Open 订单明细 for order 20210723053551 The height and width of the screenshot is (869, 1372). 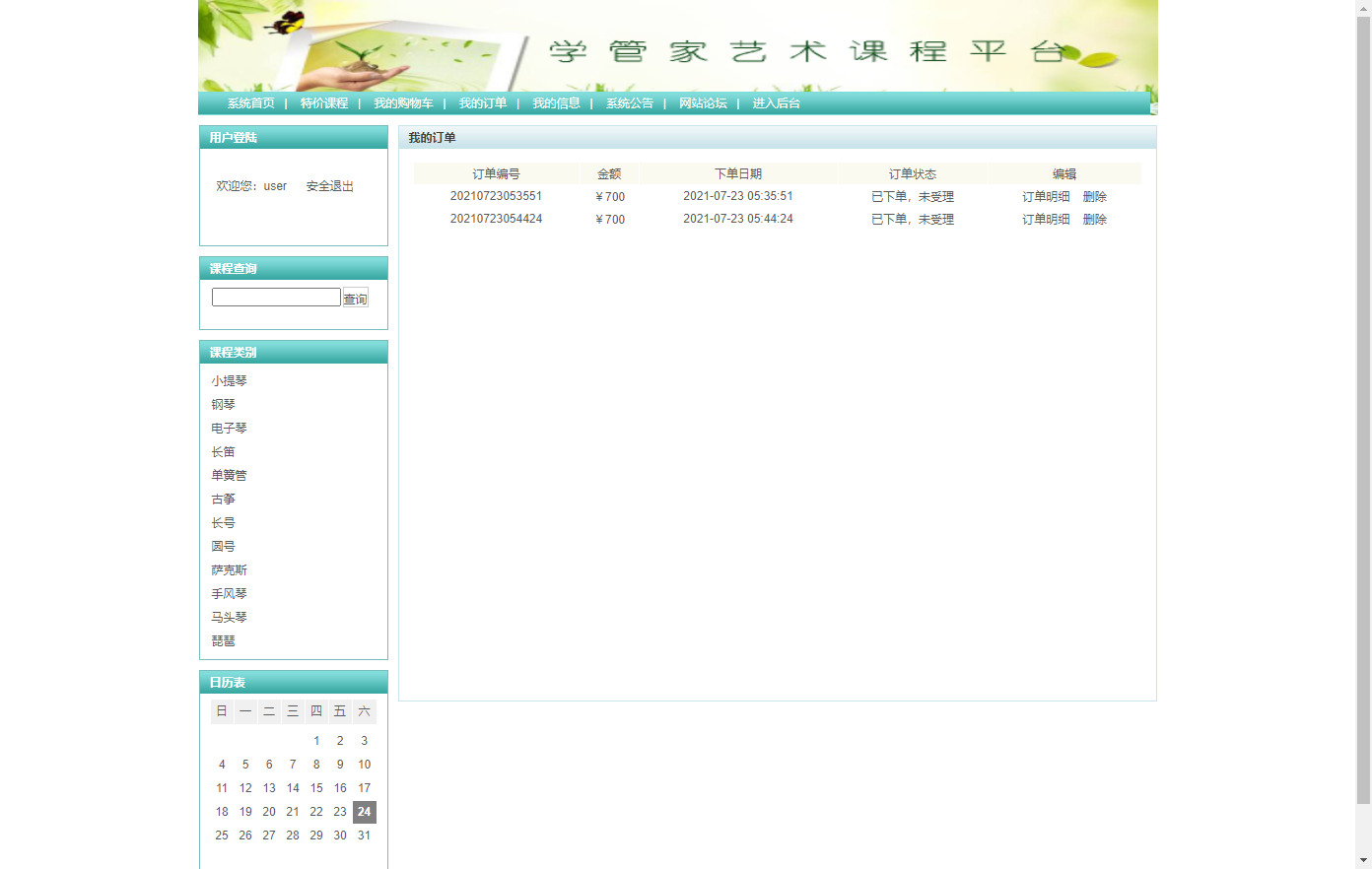tap(1046, 197)
